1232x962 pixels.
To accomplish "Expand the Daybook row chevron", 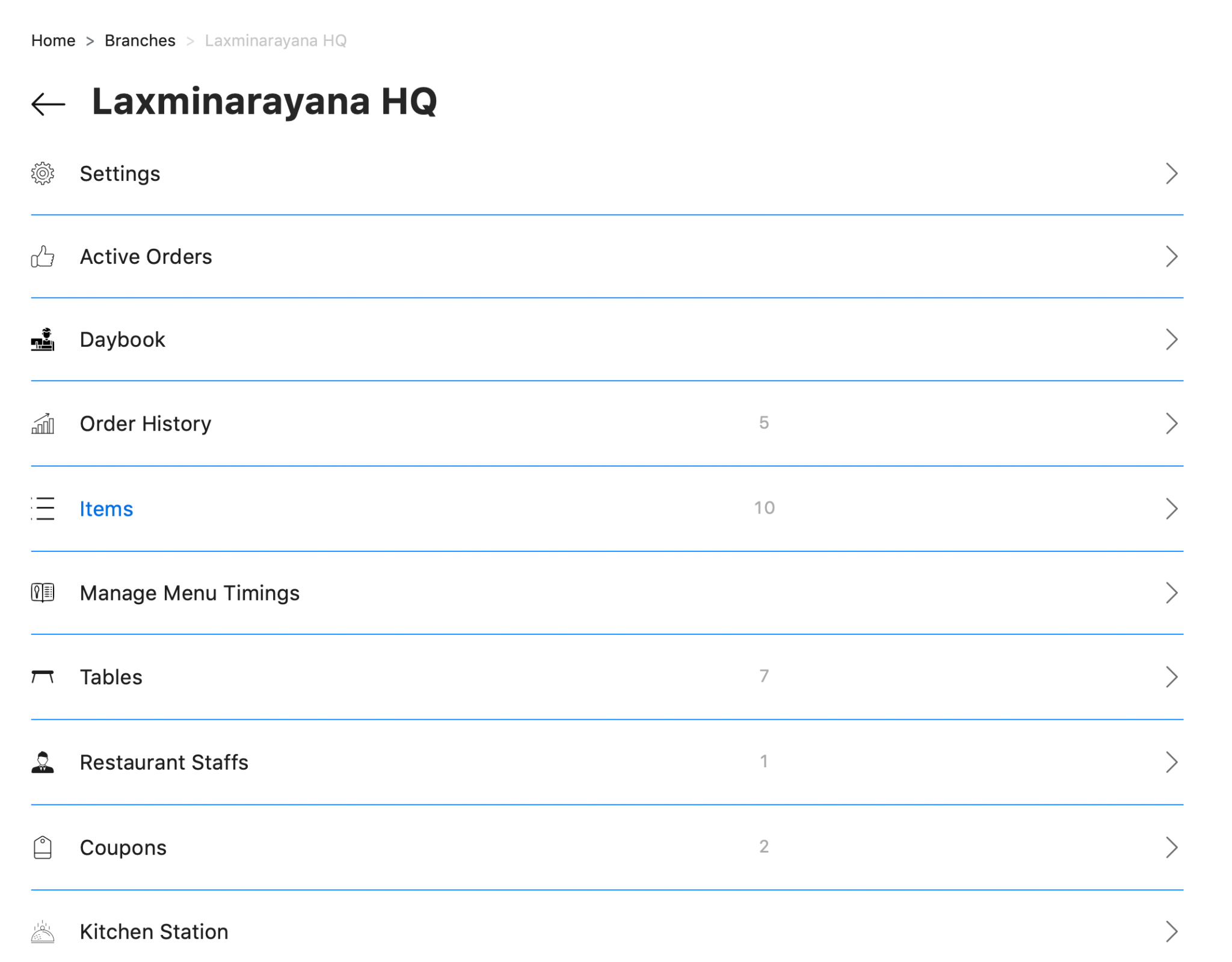I will (1171, 340).
